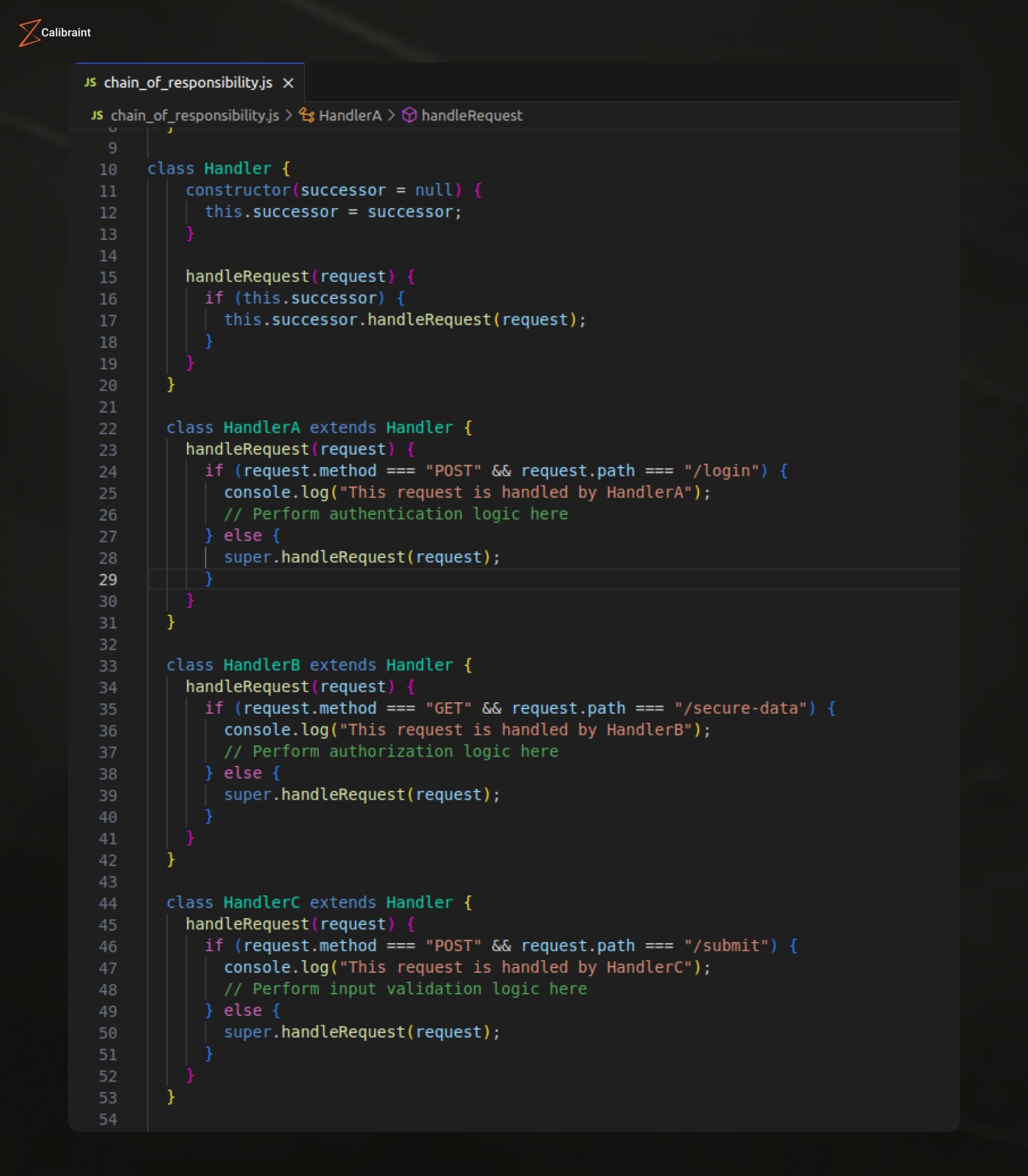Click line number 10 next to class Handler
This screenshot has height=1176, width=1028.
pos(109,169)
